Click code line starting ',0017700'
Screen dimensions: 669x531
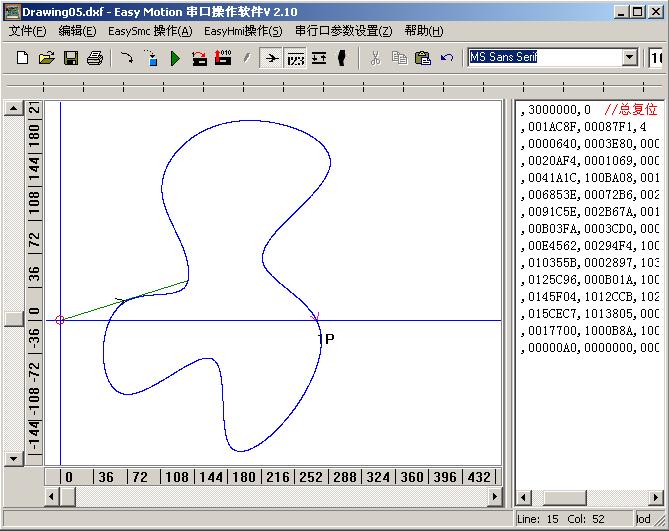589,331
